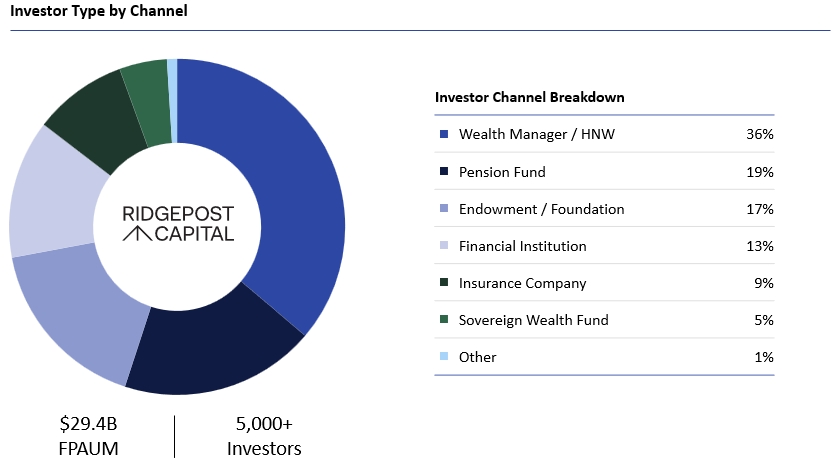The width and height of the screenshot is (833, 470).
Task: Click the Sovereign Wealth Fund legend swatch
Action: click(443, 320)
